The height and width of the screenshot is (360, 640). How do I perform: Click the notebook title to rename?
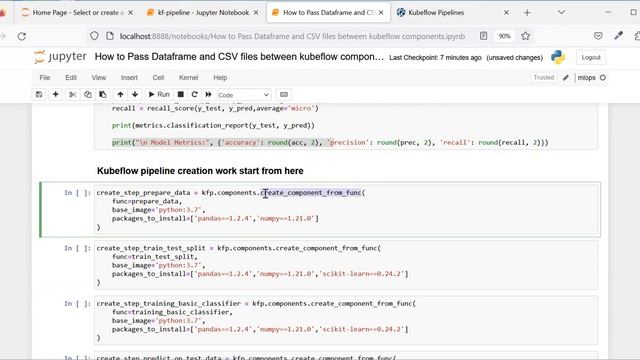[x=239, y=57]
